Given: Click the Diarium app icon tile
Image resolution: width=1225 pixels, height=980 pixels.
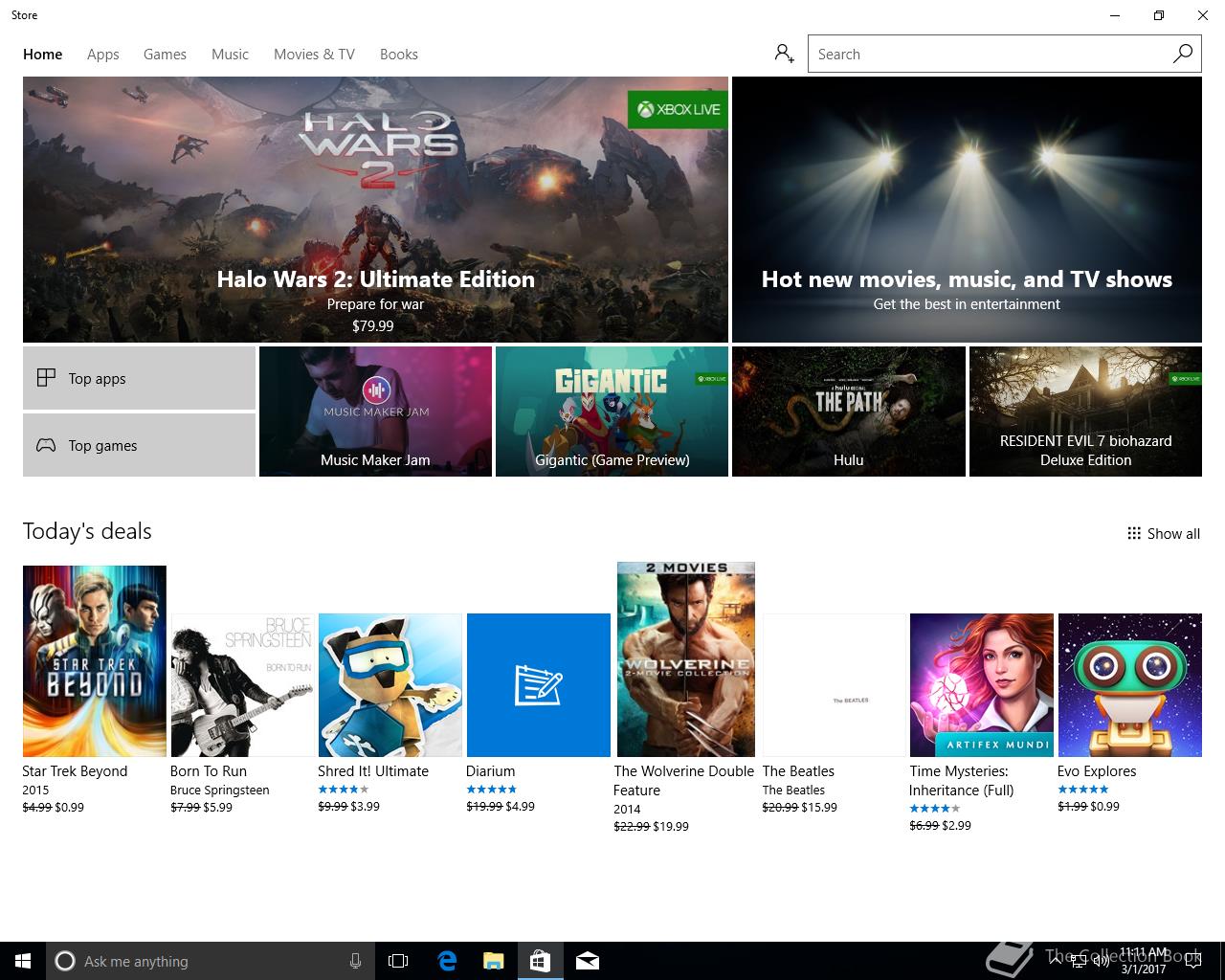Looking at the screenshot, I should pos(539,685).
